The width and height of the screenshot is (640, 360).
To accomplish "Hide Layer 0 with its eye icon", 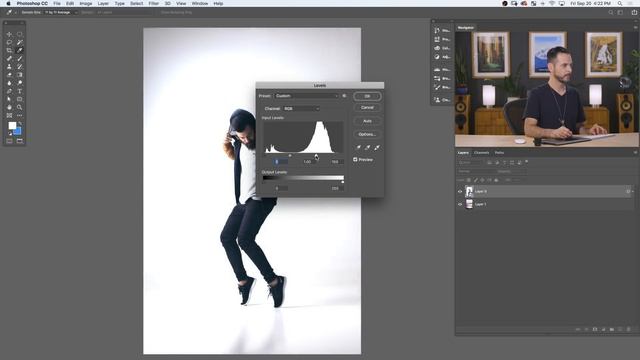I will tap(460, 191).
